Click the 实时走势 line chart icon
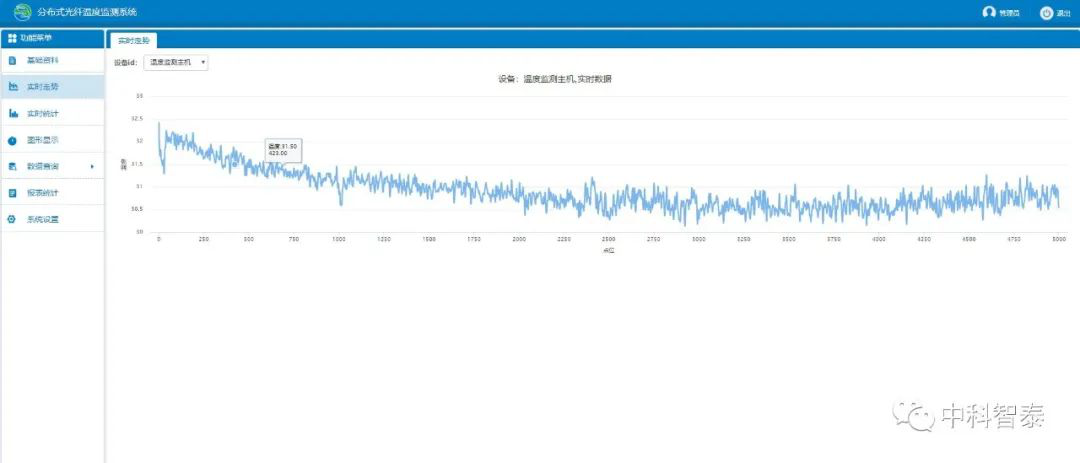 coord(12,87)
